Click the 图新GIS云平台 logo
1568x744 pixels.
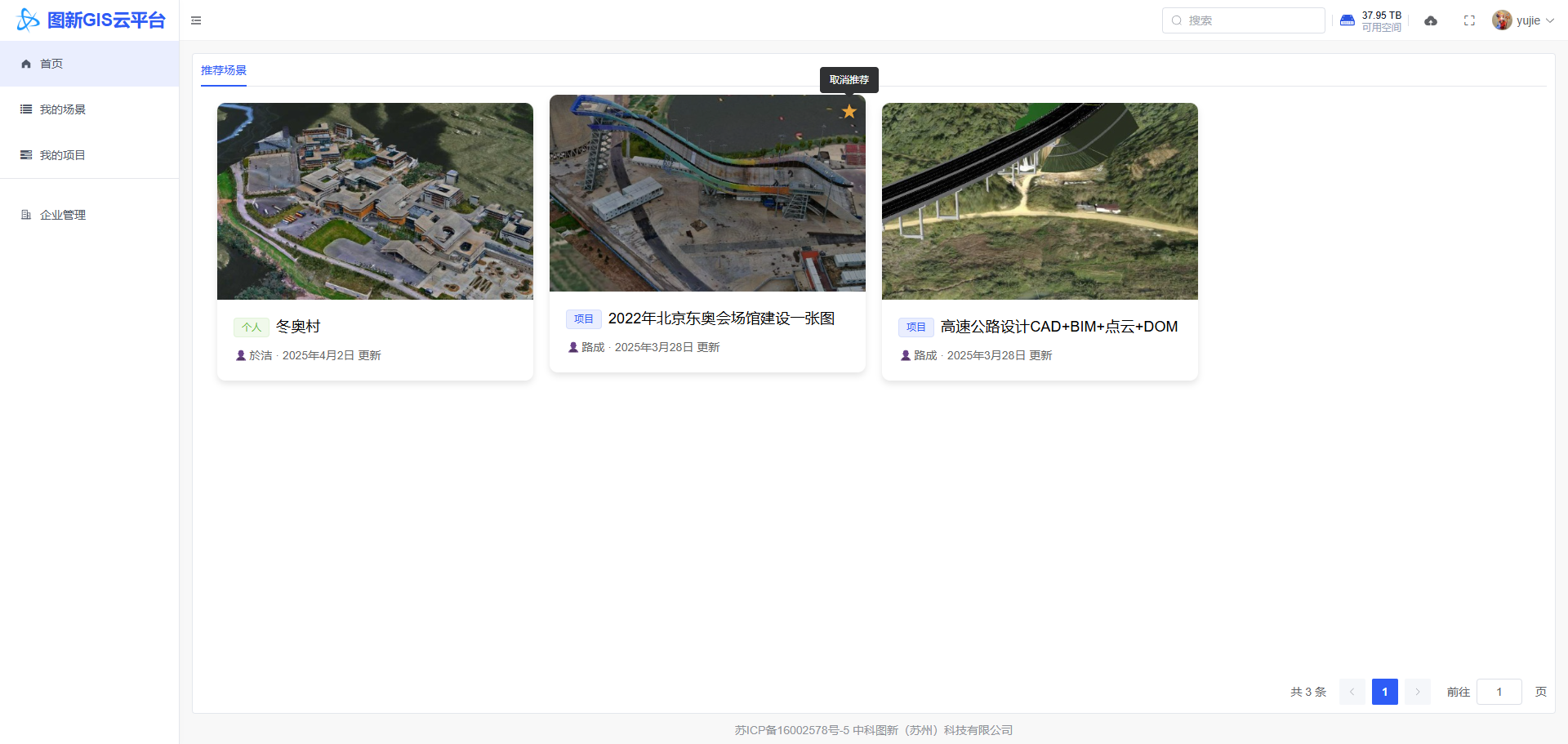(91, 20)
